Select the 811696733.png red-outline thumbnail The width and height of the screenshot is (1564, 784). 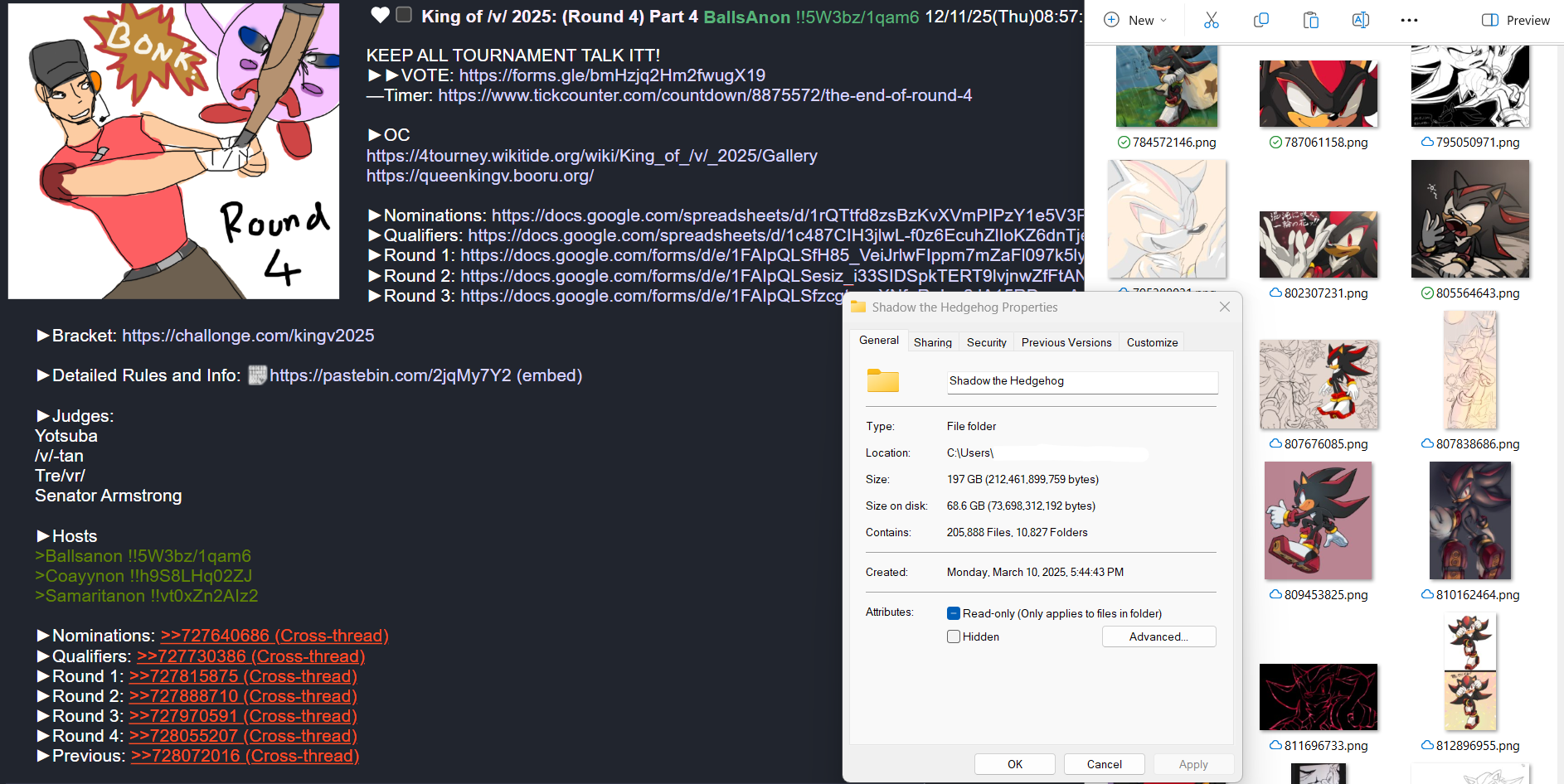(x=1319, y=697)
